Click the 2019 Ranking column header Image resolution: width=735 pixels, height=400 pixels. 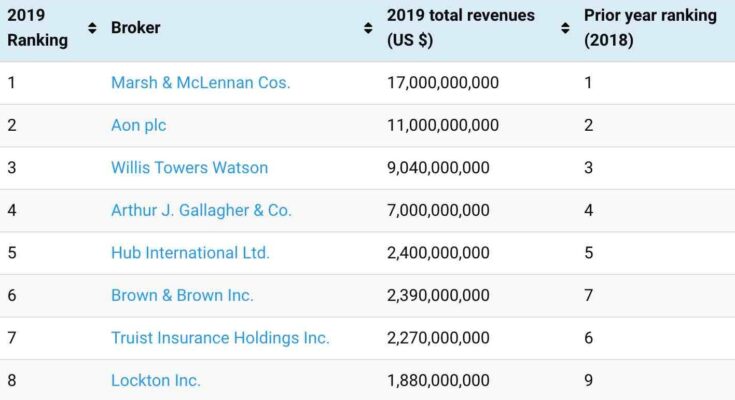click(x=38, y=28)
